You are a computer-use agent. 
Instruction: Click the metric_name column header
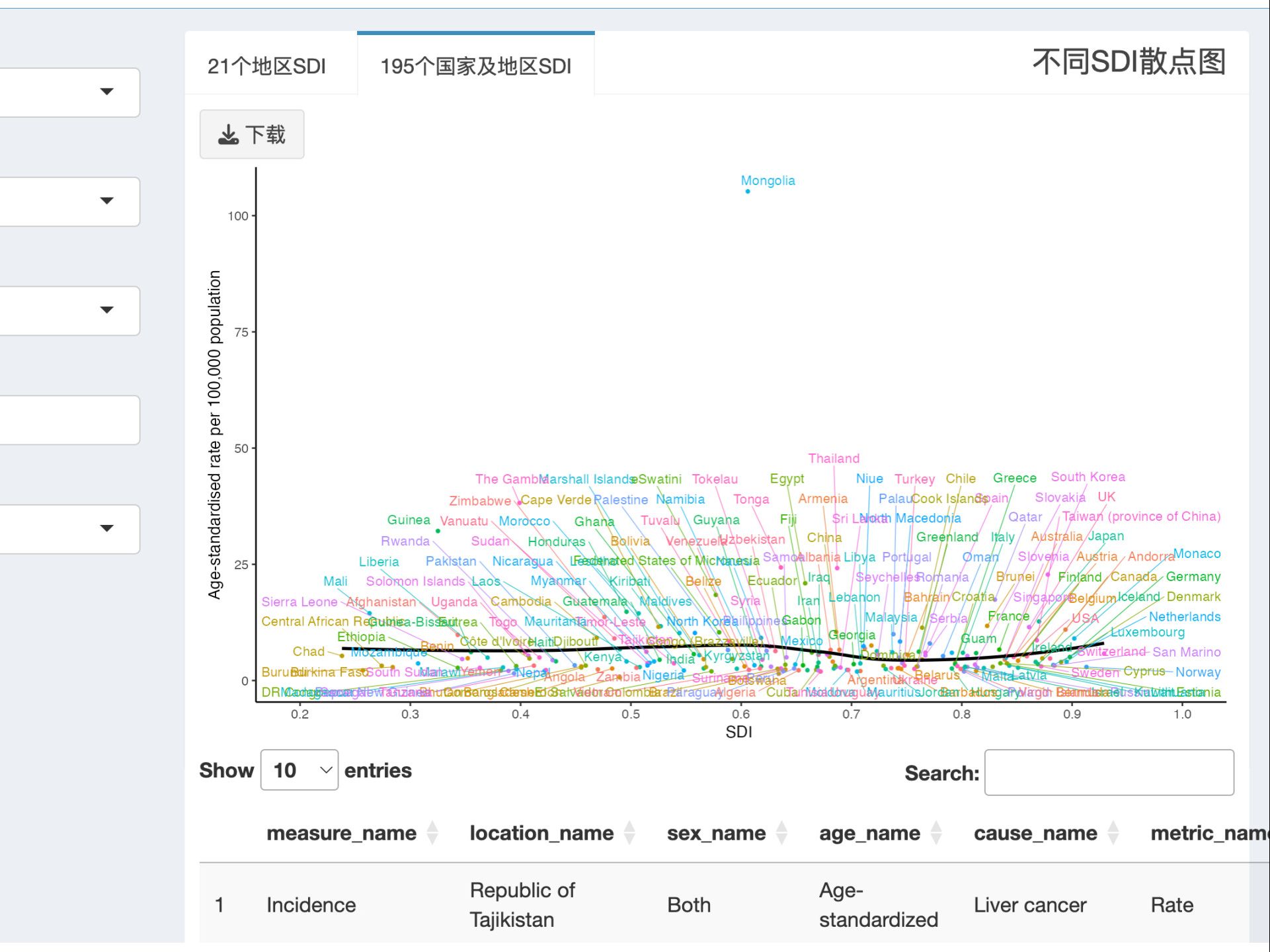(1210, 833)
